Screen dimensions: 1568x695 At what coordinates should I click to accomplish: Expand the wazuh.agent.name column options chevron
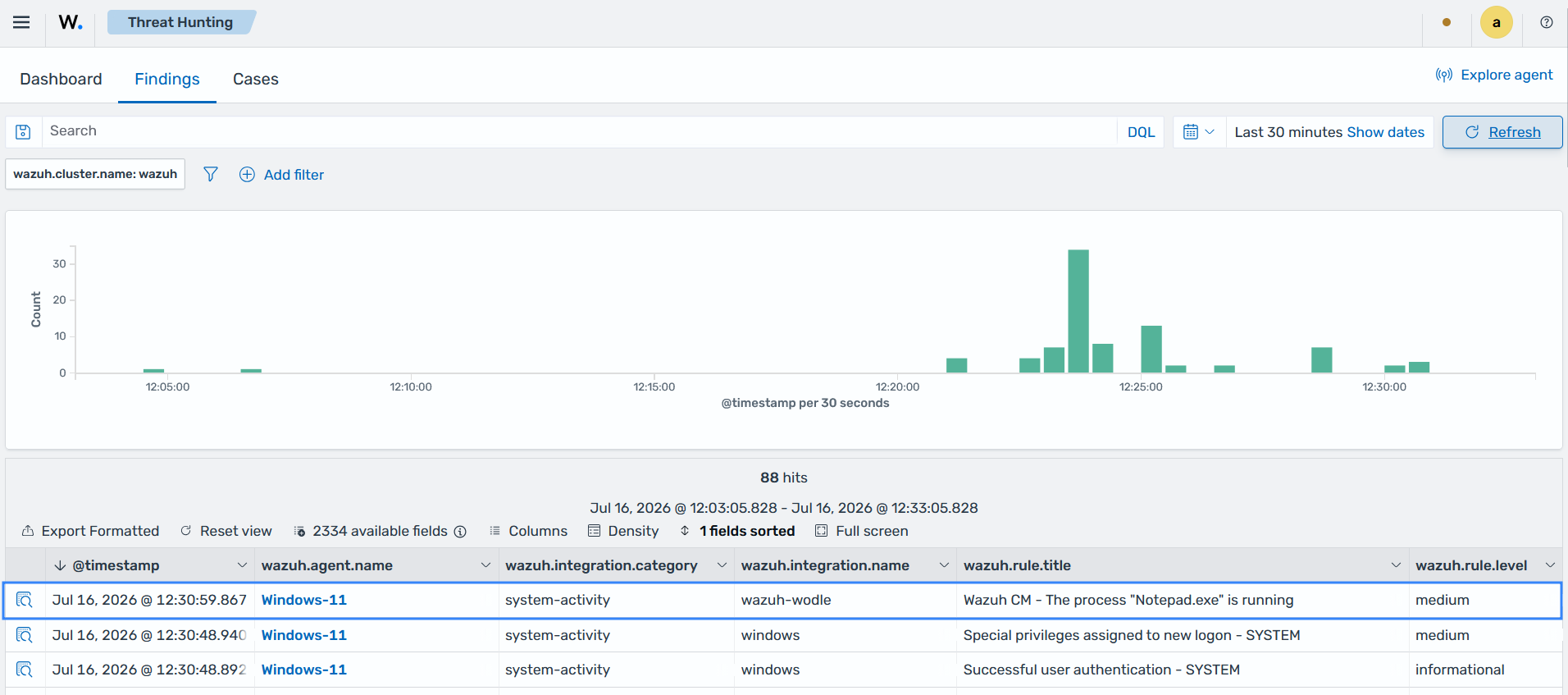(x=485, y=565)
